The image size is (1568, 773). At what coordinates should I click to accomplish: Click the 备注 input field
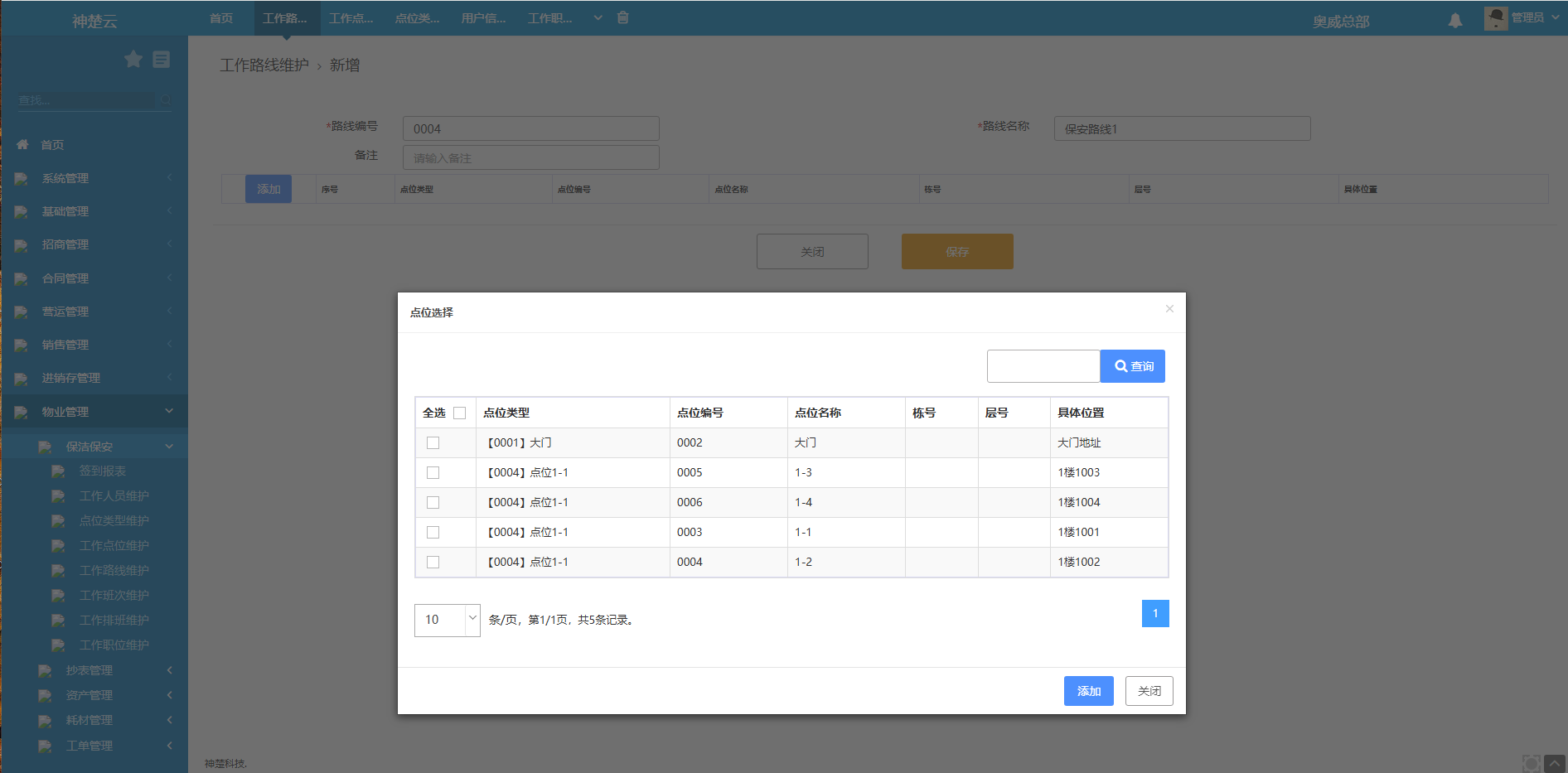click(x=531, y=157)
